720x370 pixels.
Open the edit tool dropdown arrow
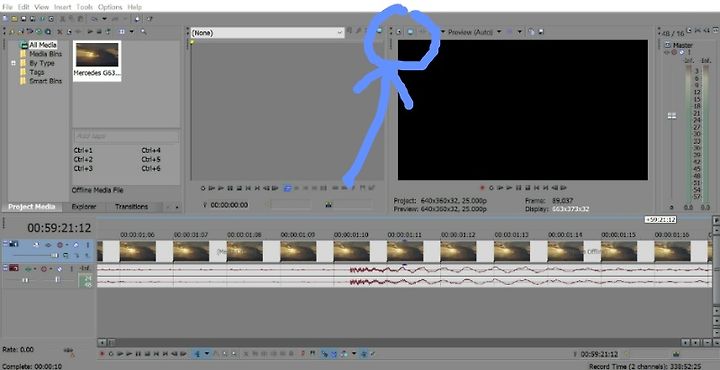[x=207, y=353]
